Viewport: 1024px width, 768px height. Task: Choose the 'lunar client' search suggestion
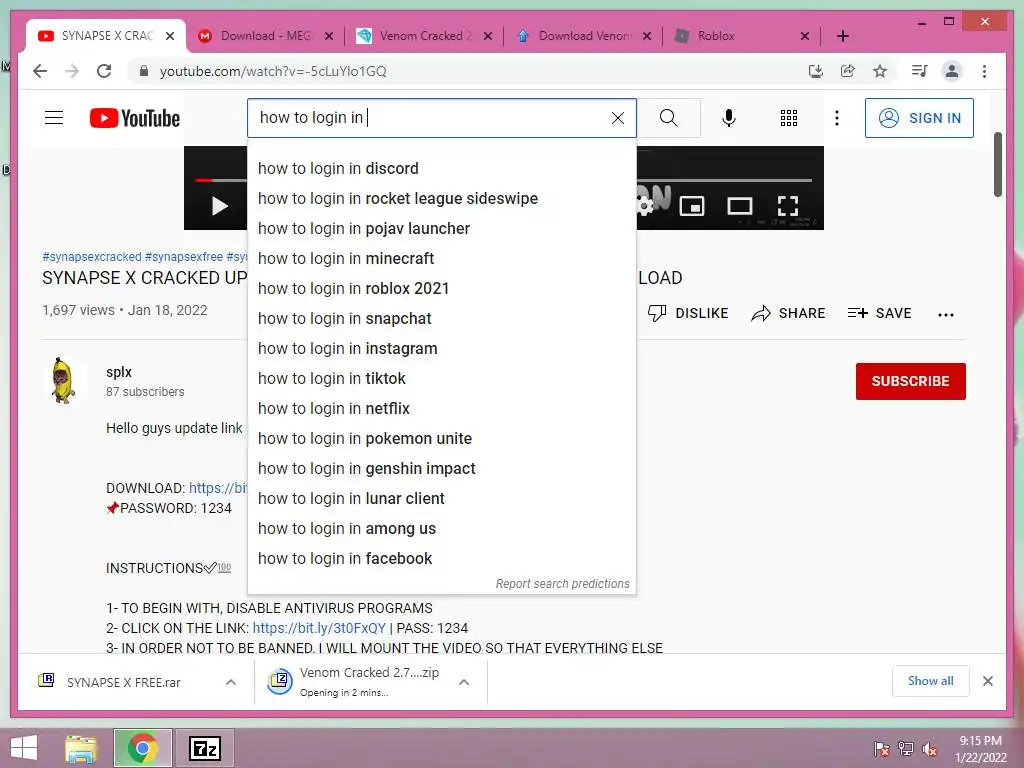point(441,499)
